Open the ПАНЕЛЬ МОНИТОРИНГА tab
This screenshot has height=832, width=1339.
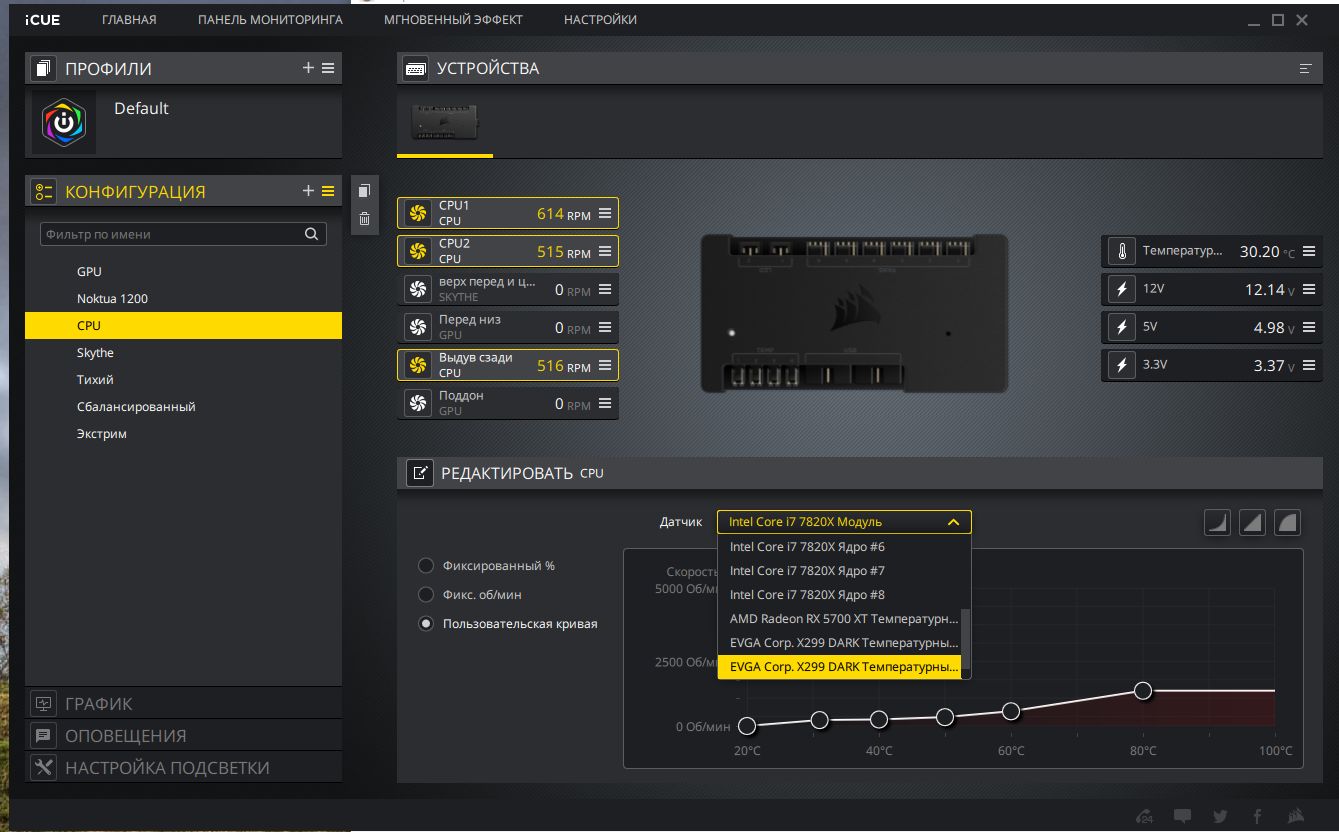point(270,20)
